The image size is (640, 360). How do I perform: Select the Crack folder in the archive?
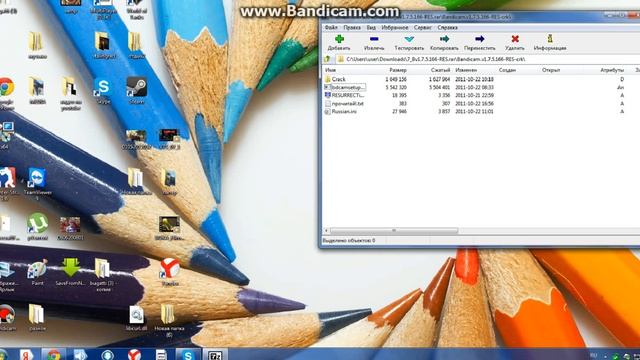click(x=338, y=79)
